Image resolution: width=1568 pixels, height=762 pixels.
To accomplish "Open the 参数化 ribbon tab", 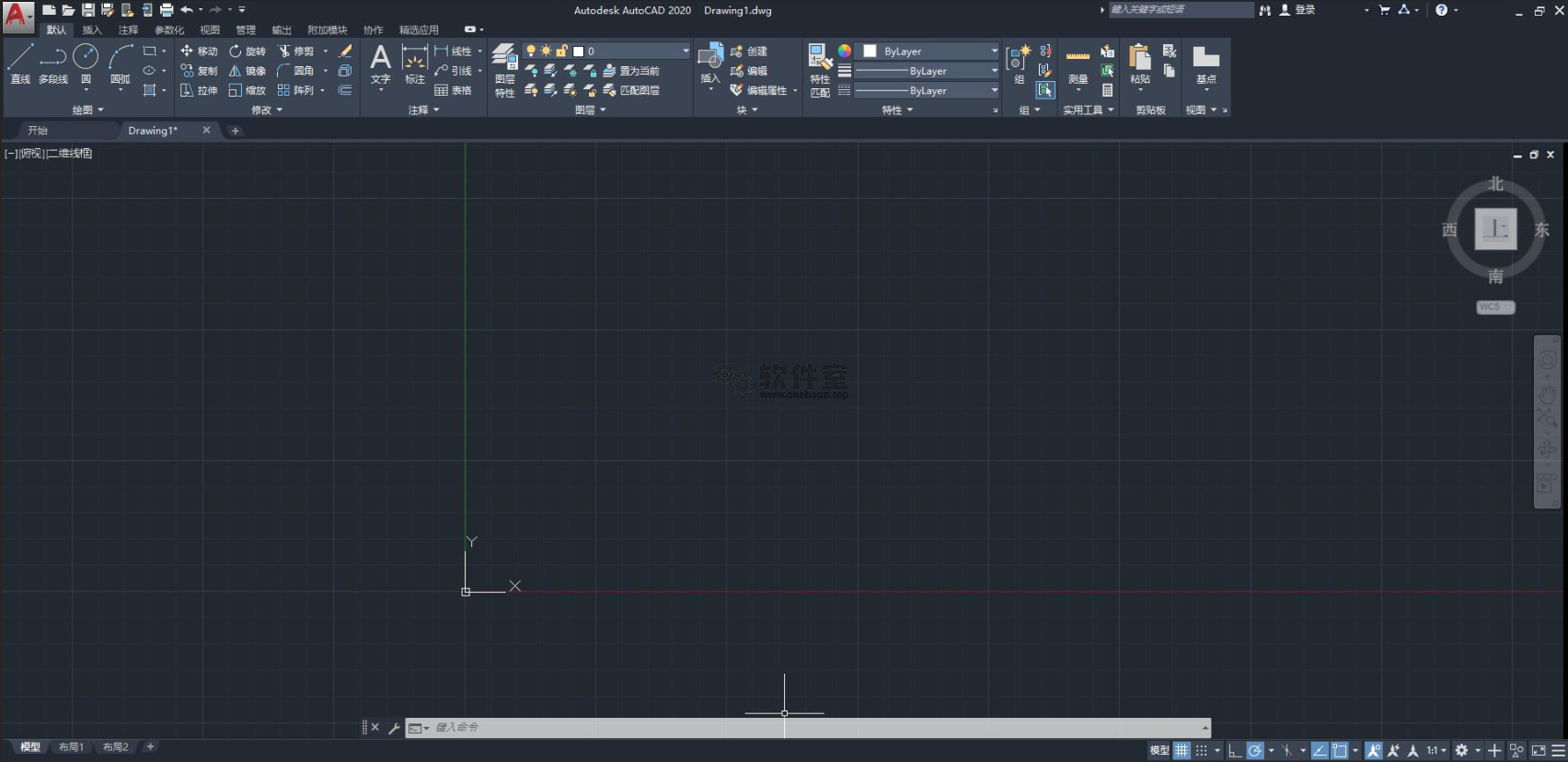I will point(169,30).
